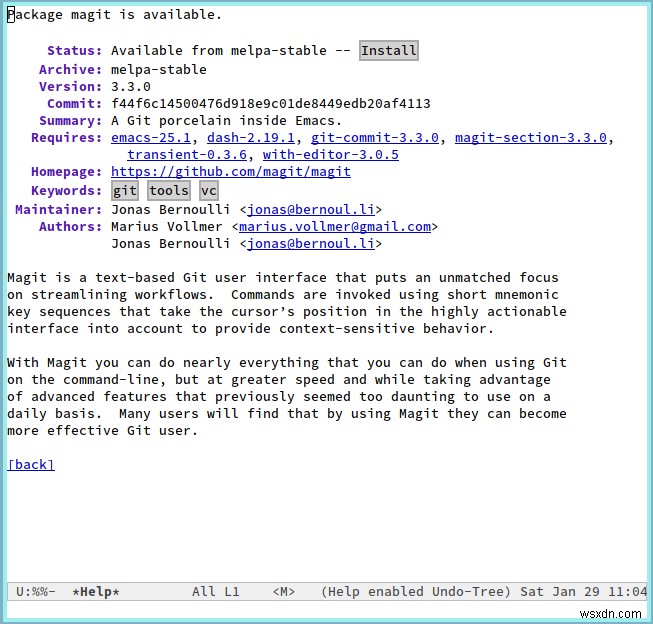The width and height of the screenshot is (653, 624).
Task: Click the 'Requires:' field label
Action: click(x=67, y=137)
